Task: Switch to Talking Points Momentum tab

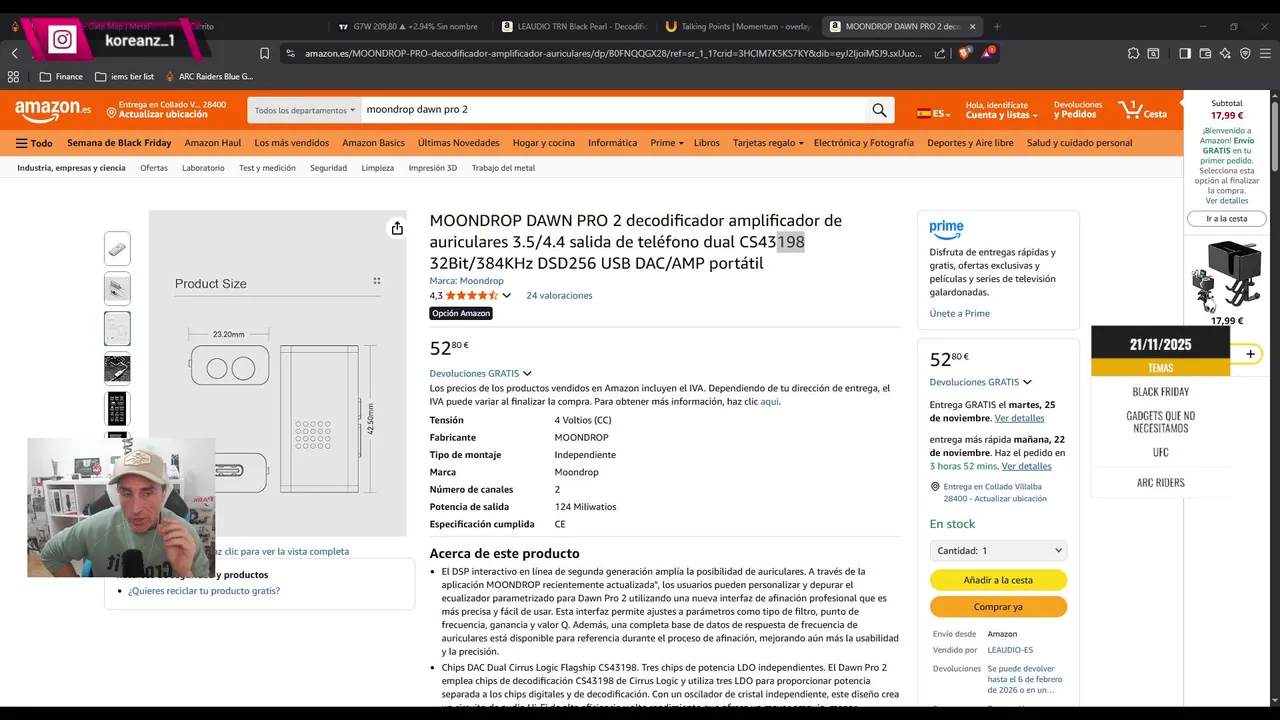Action: click(738, 26)
